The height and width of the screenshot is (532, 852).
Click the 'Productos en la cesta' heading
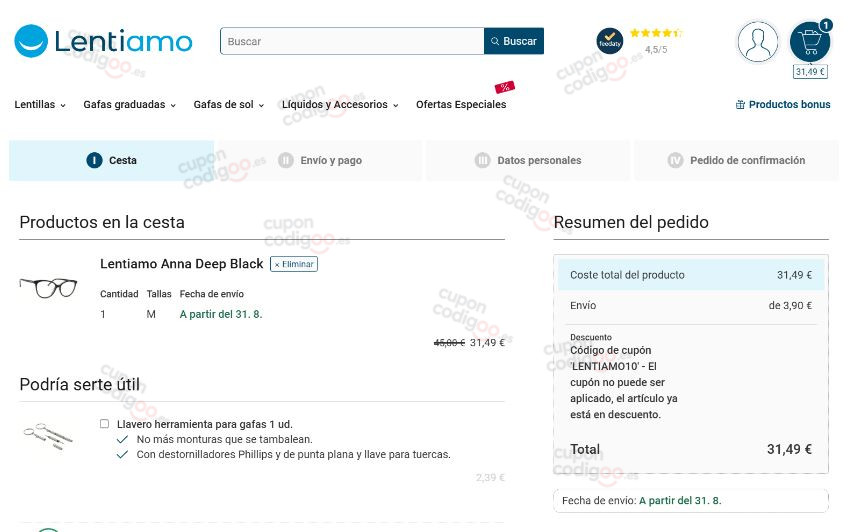click(x=102, y=222)
